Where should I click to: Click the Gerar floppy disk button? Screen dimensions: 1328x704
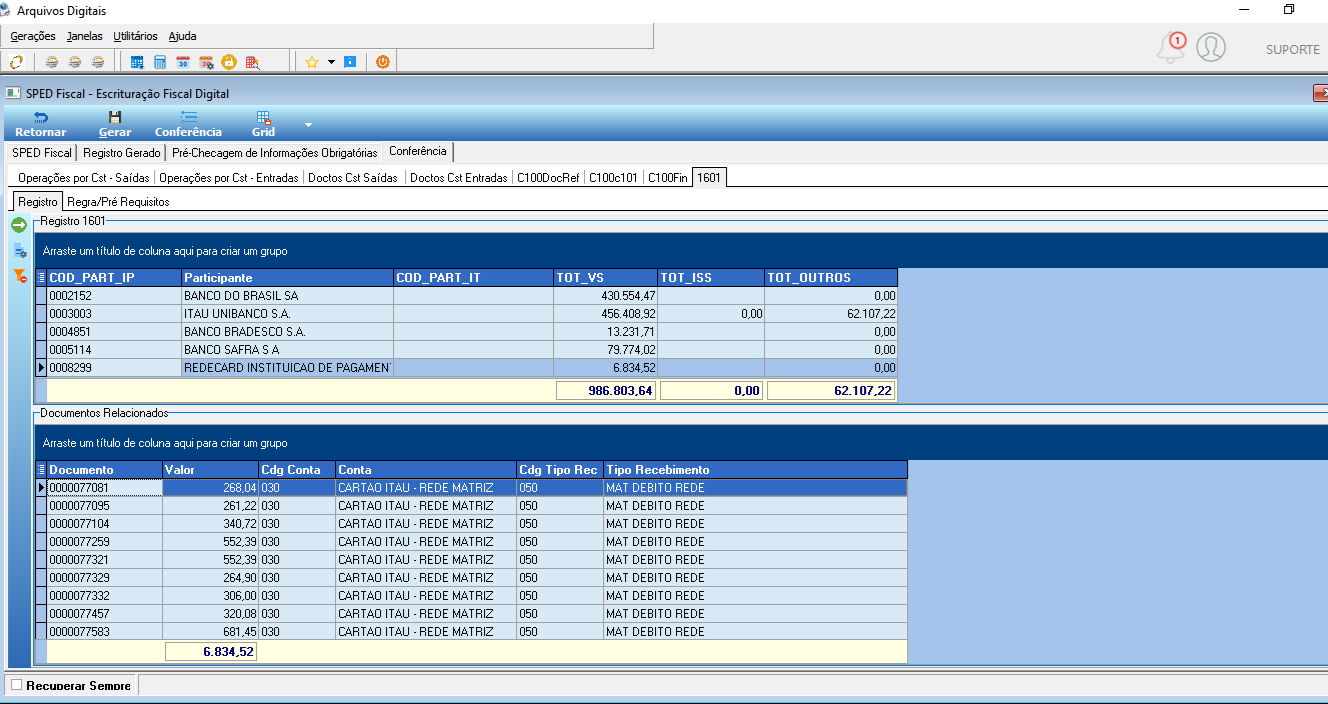click(115, 124)
